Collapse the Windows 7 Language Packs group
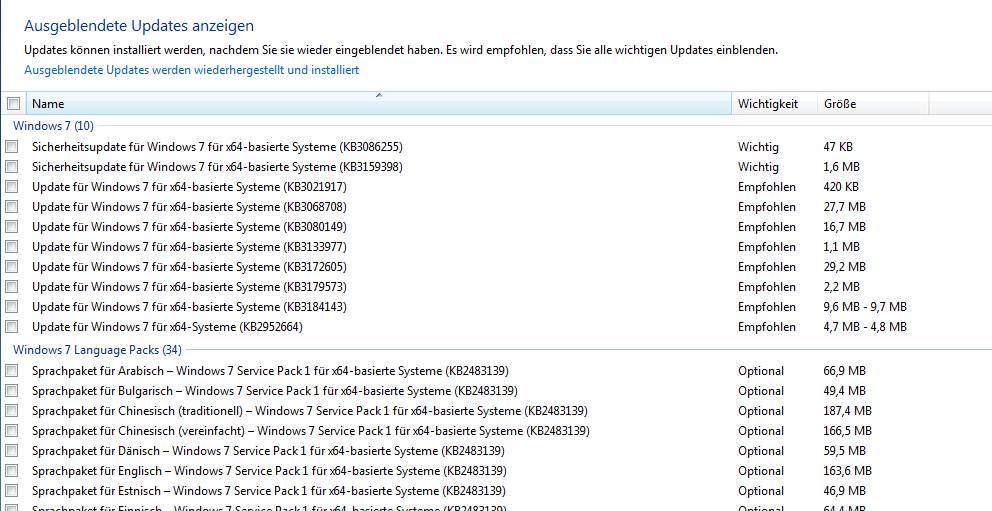Image resolution: width=992 pixels, height=511 pixels. [96, 350]
